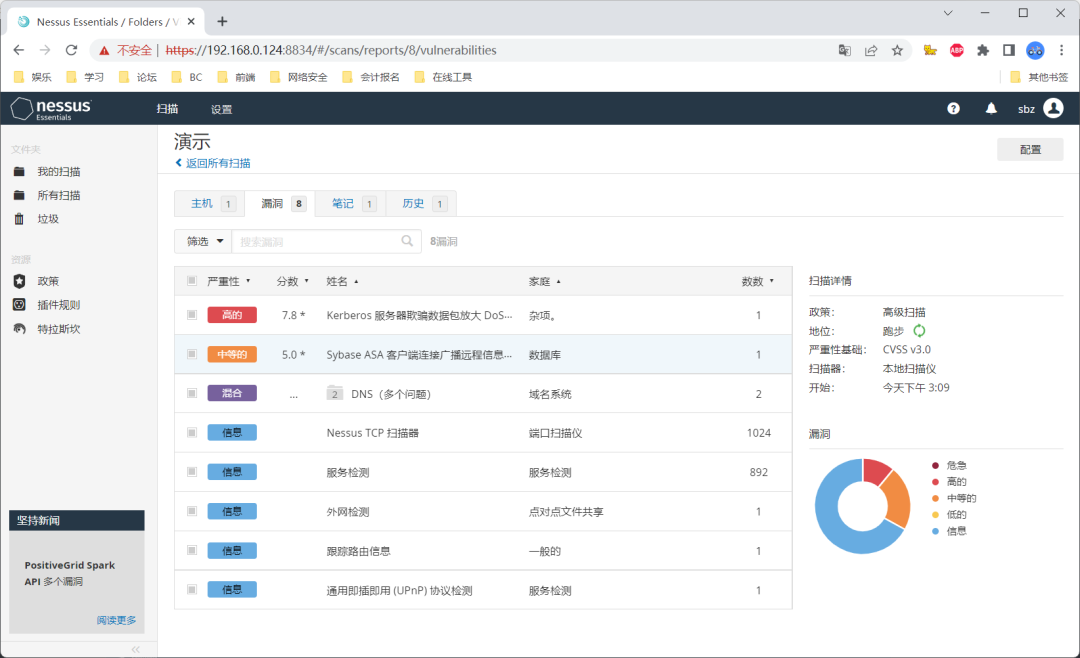Viewport: 1080px width, 658px height.
Task: Open the 其他书签 bookmark folder
Action: (x=1039, y=77)
